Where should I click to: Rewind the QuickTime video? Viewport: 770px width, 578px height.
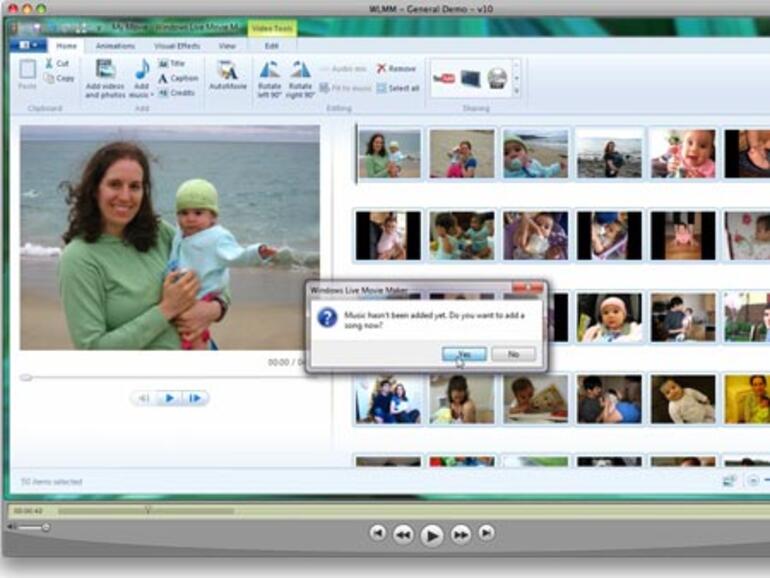pos(403,534)
